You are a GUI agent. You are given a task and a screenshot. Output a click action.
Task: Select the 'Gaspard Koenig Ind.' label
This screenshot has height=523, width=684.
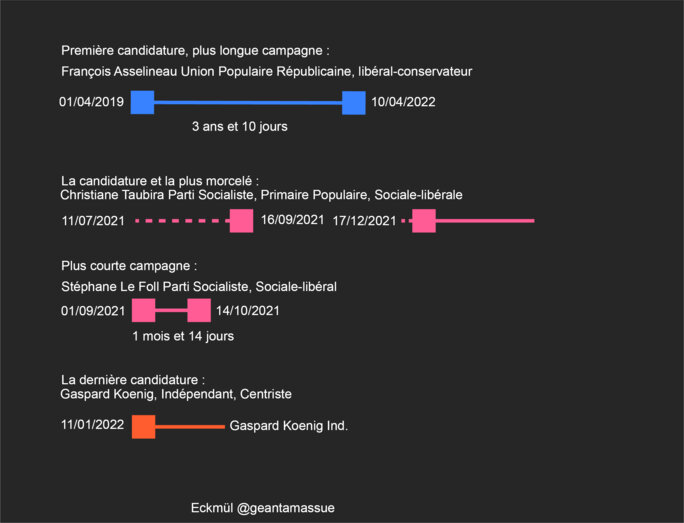[288, 426]
